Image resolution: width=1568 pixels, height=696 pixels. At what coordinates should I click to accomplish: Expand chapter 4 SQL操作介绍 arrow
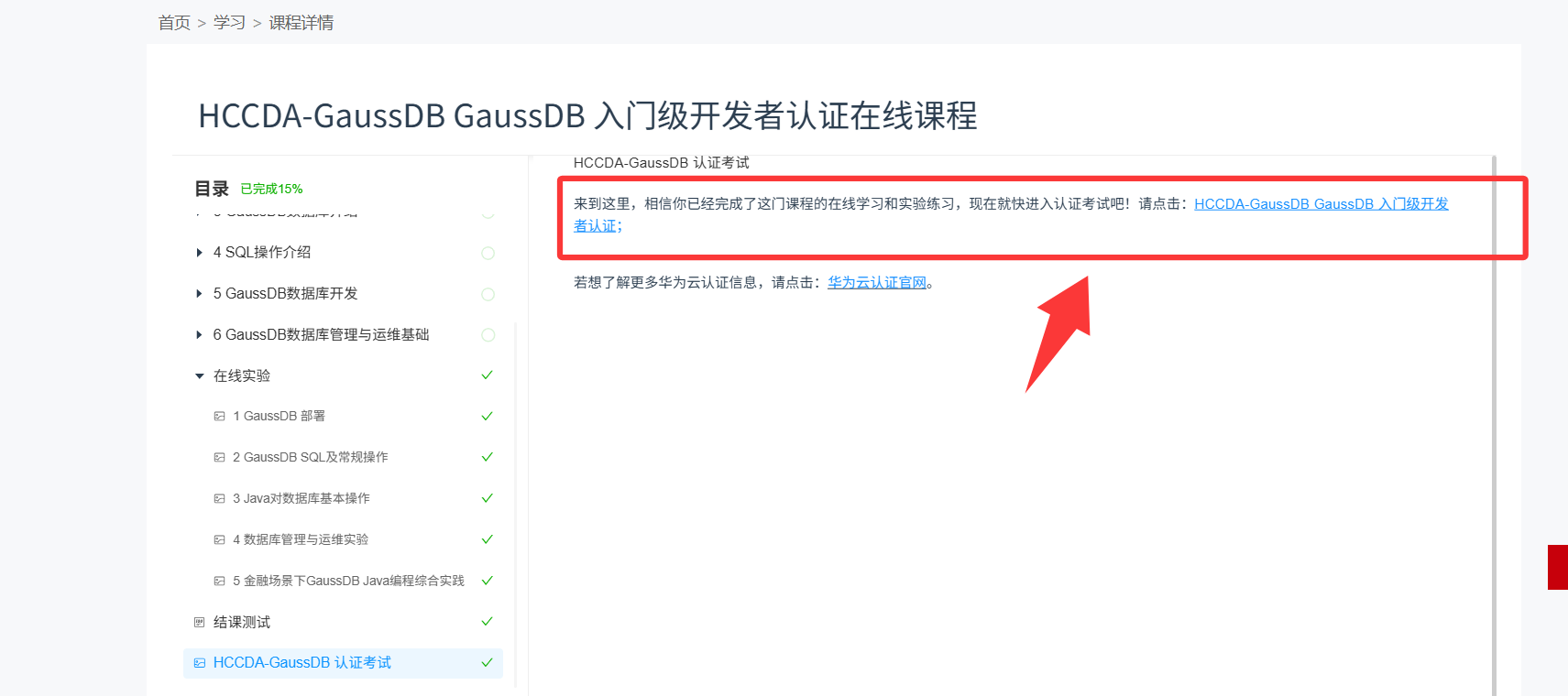pos(199,253)
